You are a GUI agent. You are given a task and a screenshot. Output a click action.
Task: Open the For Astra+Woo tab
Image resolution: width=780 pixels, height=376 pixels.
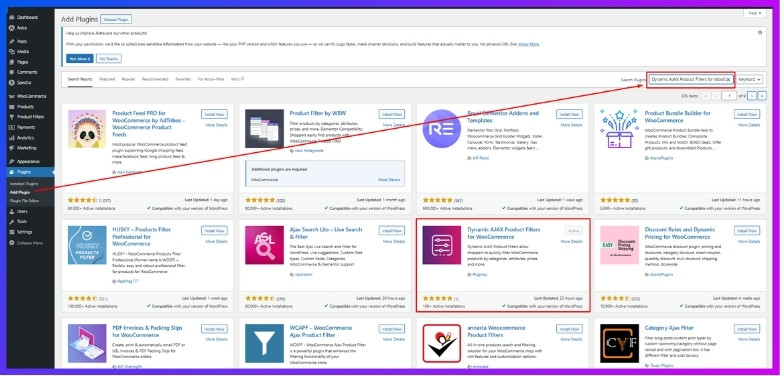tap(210, 79)
